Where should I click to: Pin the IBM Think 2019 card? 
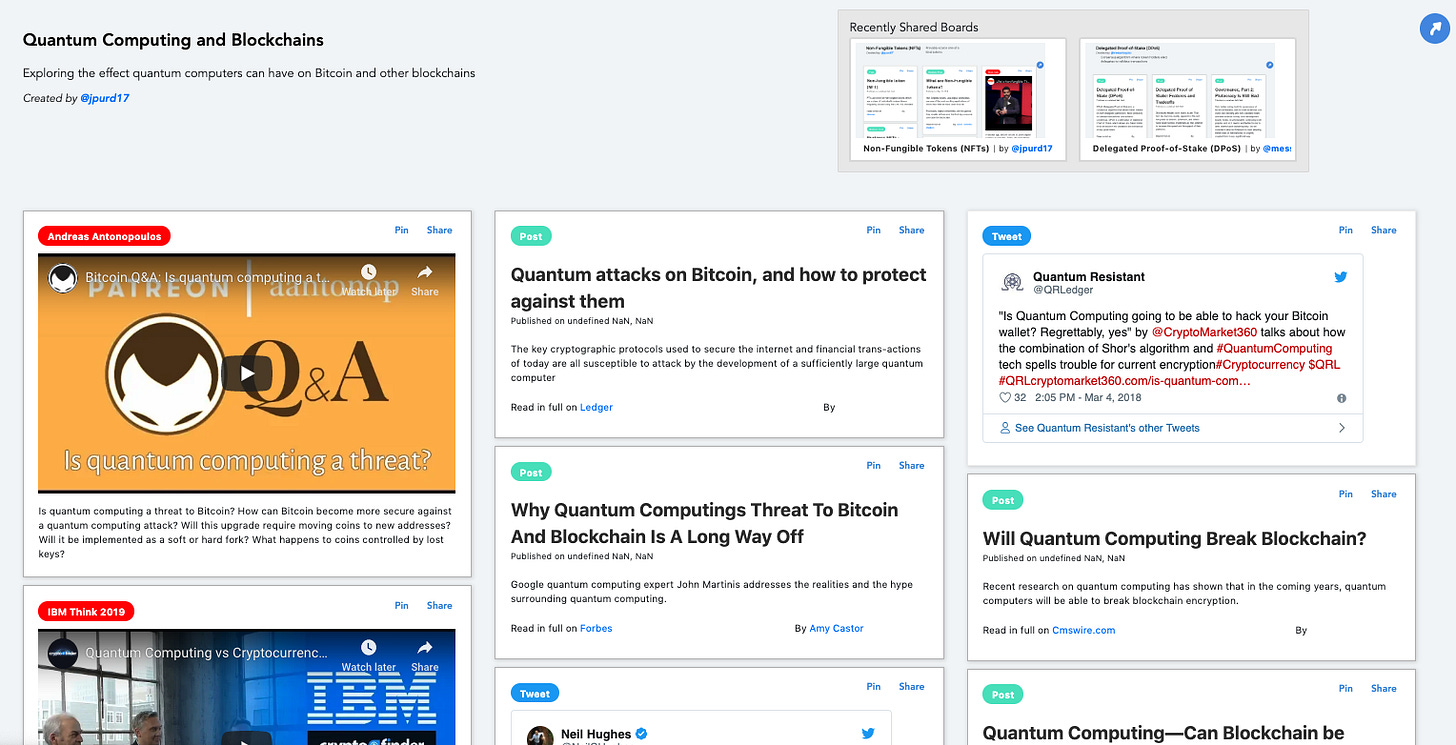pos(401,605)
